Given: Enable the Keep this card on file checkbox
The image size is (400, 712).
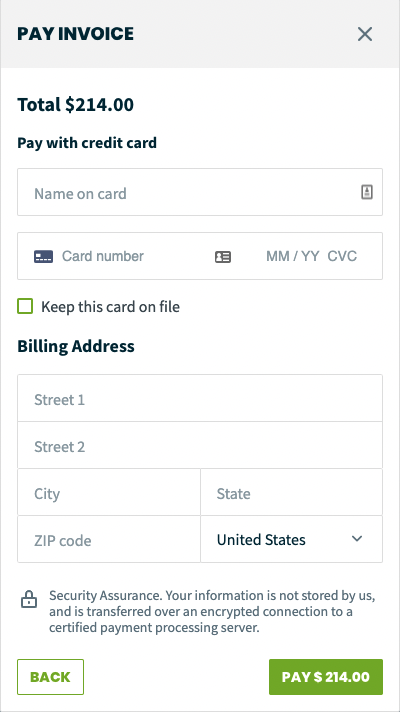Looking at the screenshot, I should (x=25, y=306).
